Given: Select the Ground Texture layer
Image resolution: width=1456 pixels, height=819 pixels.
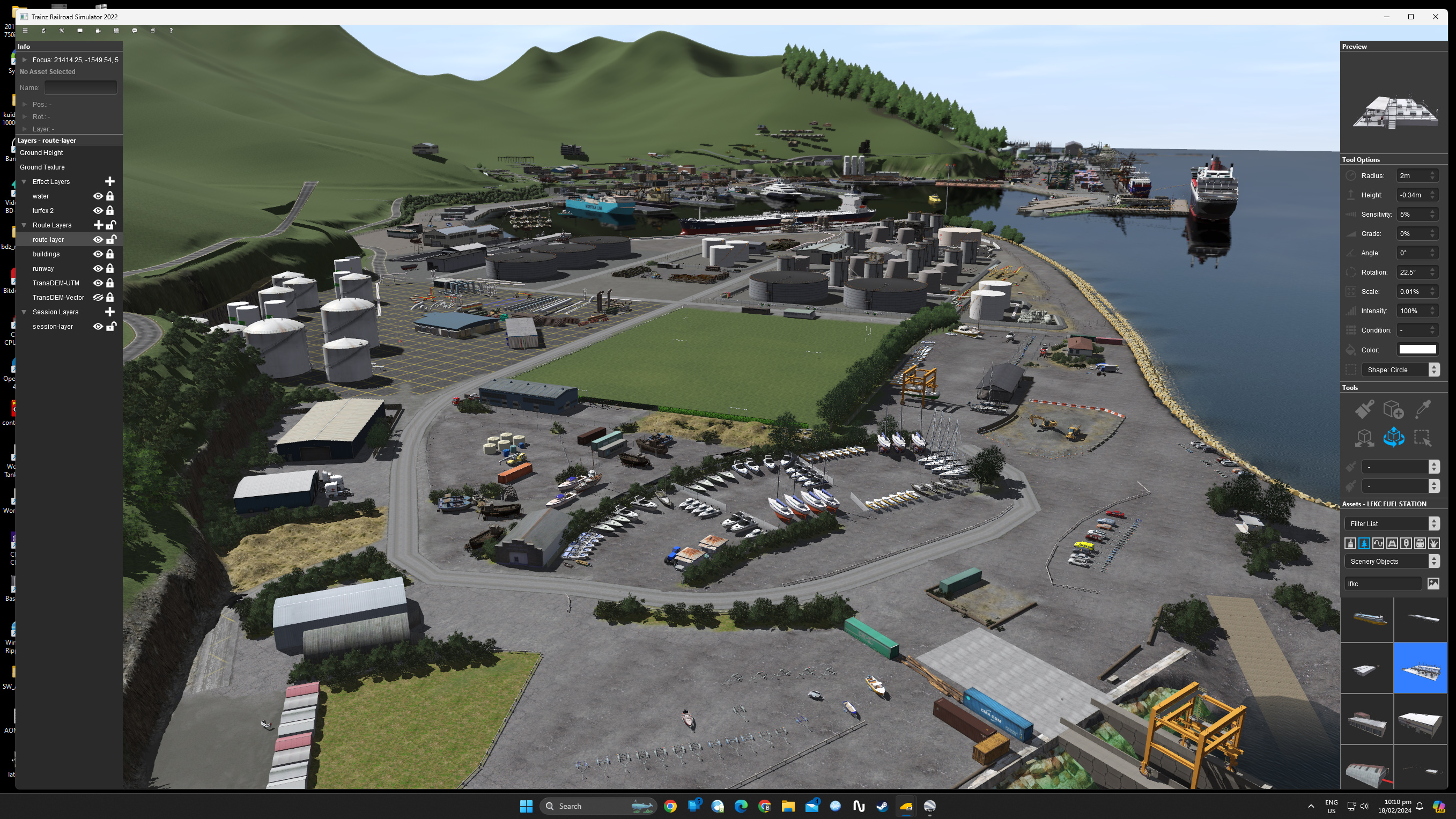Looking at the screenshot, I should pos(42,167).
